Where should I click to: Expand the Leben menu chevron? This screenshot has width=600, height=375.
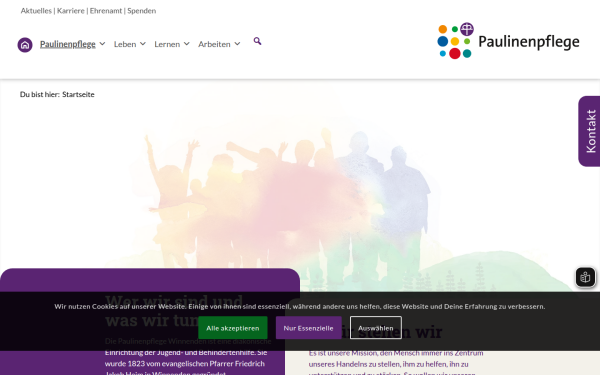point(143,44)
